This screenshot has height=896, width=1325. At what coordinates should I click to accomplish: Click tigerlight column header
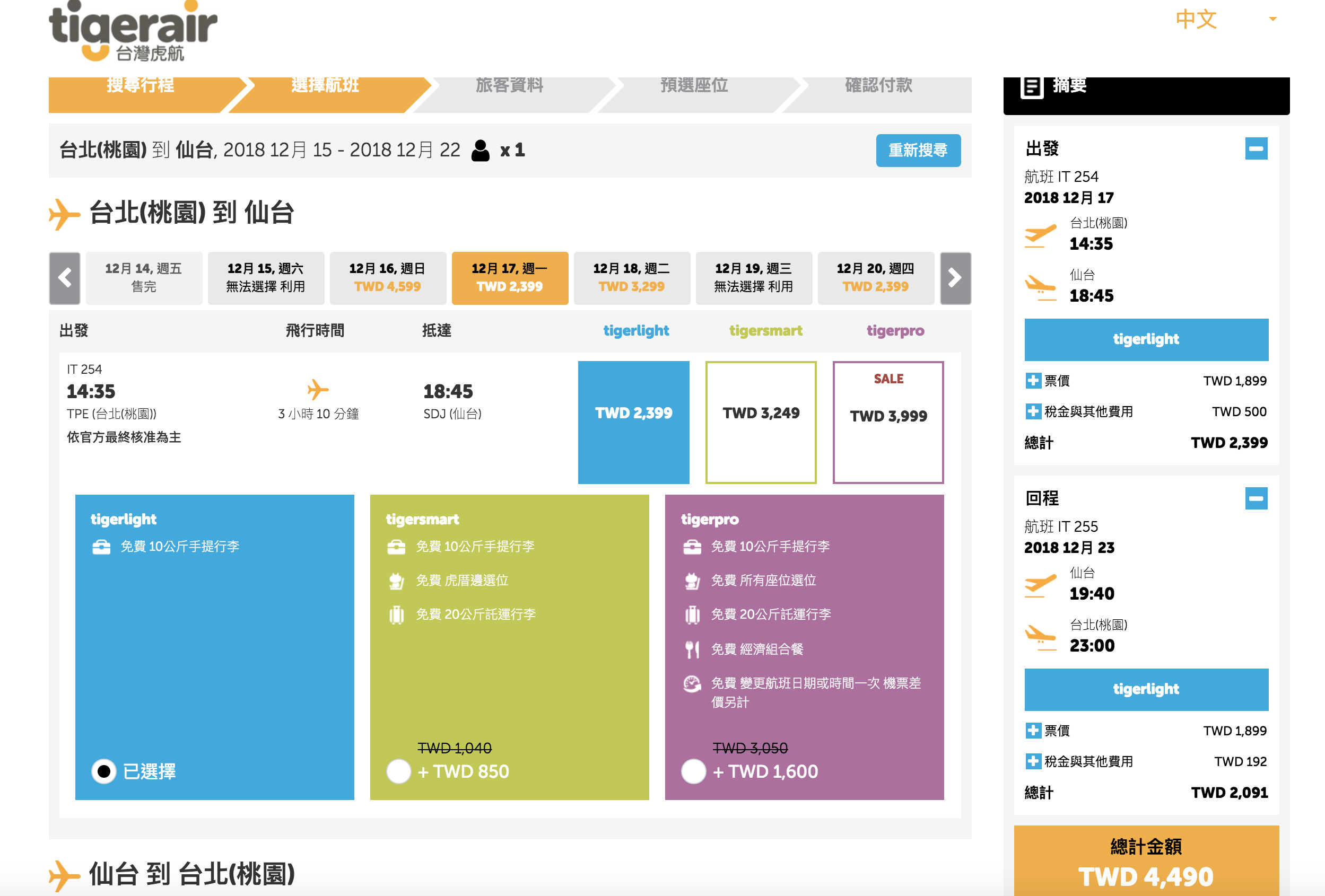pyautogui.click(x=635, y=331)
